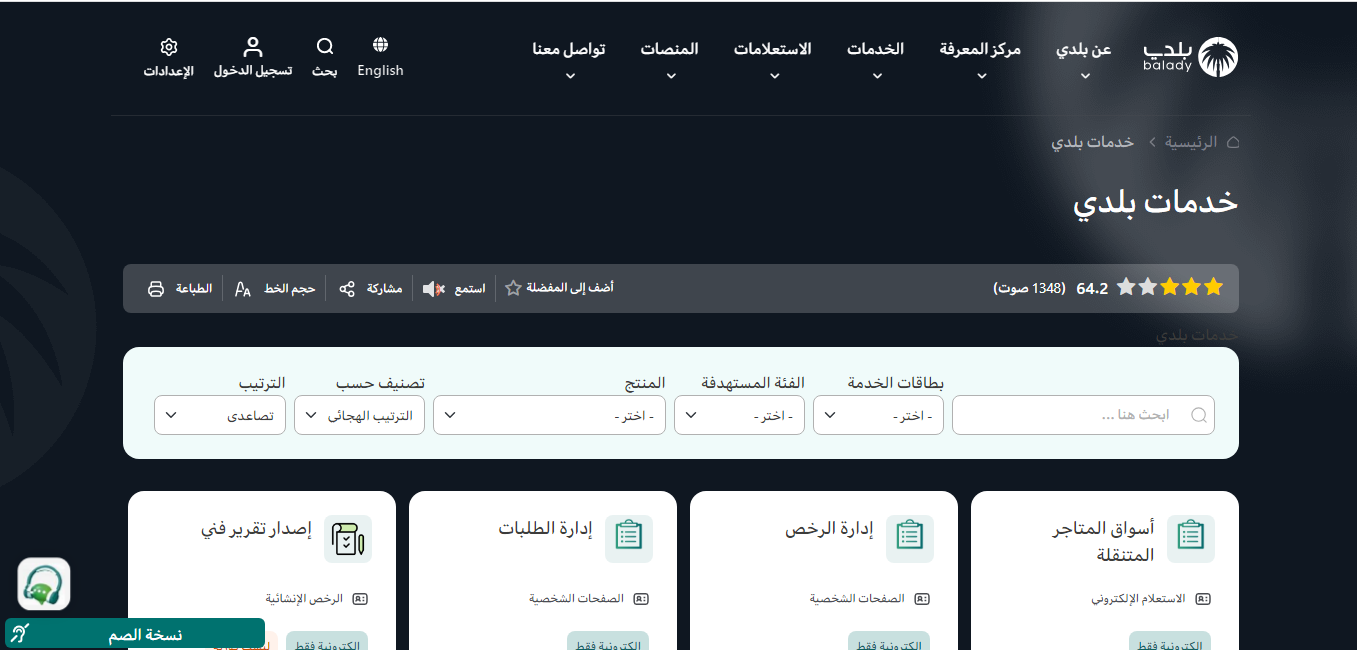The width and height of the screenshot is (1357, 650).
Task: Click الإعدادات settings label
Action: click(x=168, y=71)
